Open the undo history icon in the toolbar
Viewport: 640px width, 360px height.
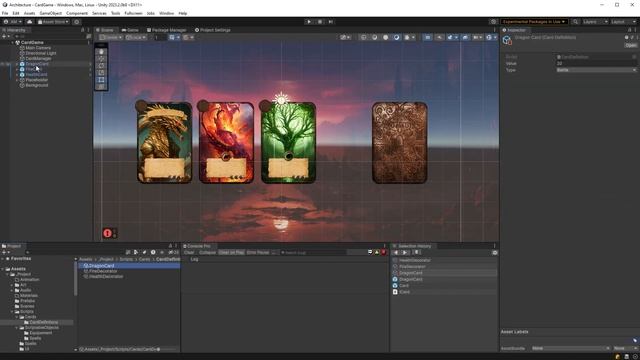click(493, 22)
